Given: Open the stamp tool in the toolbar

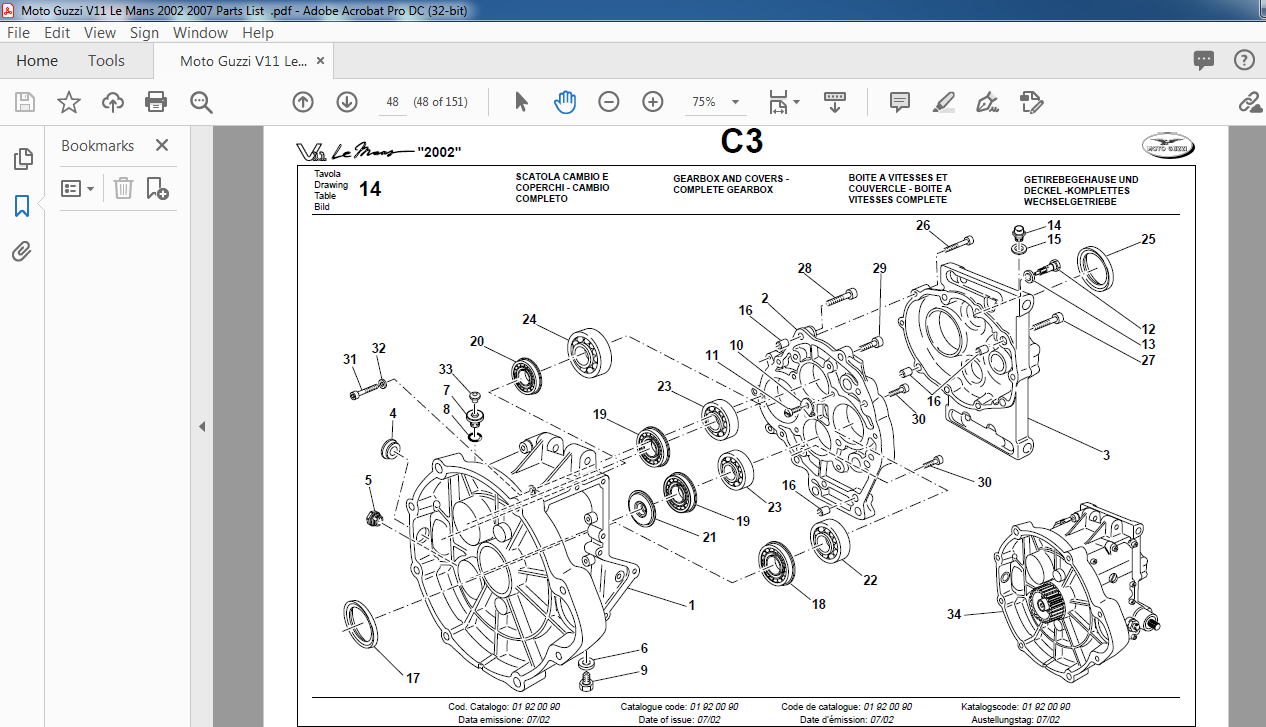Looking at the screenshot, I should pyautogui.click(x=1031, y=102).
